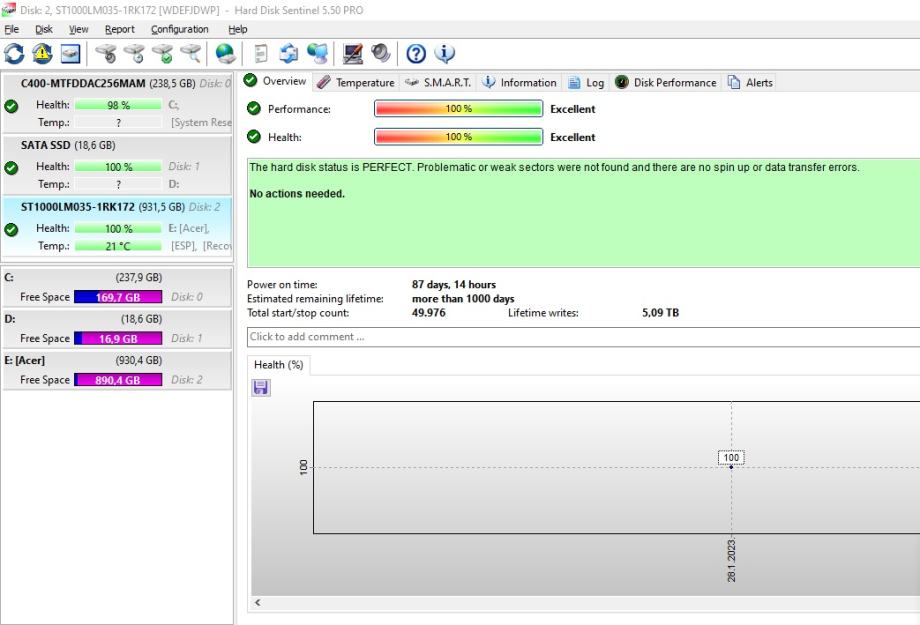
Task: Open the Report menu
Action: pyautogui.click(x=119, y=29)
